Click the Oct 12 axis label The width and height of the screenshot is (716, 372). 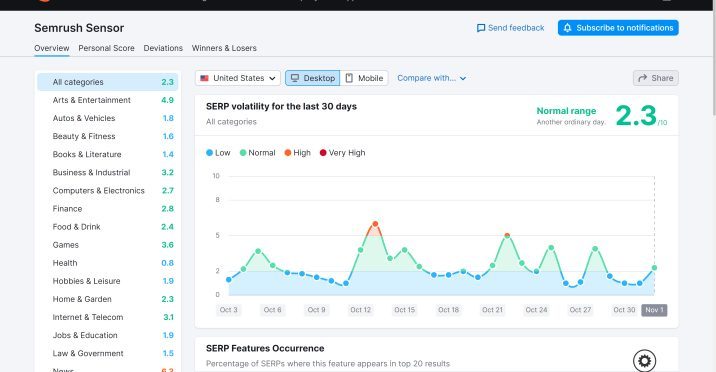click(360, 310)
